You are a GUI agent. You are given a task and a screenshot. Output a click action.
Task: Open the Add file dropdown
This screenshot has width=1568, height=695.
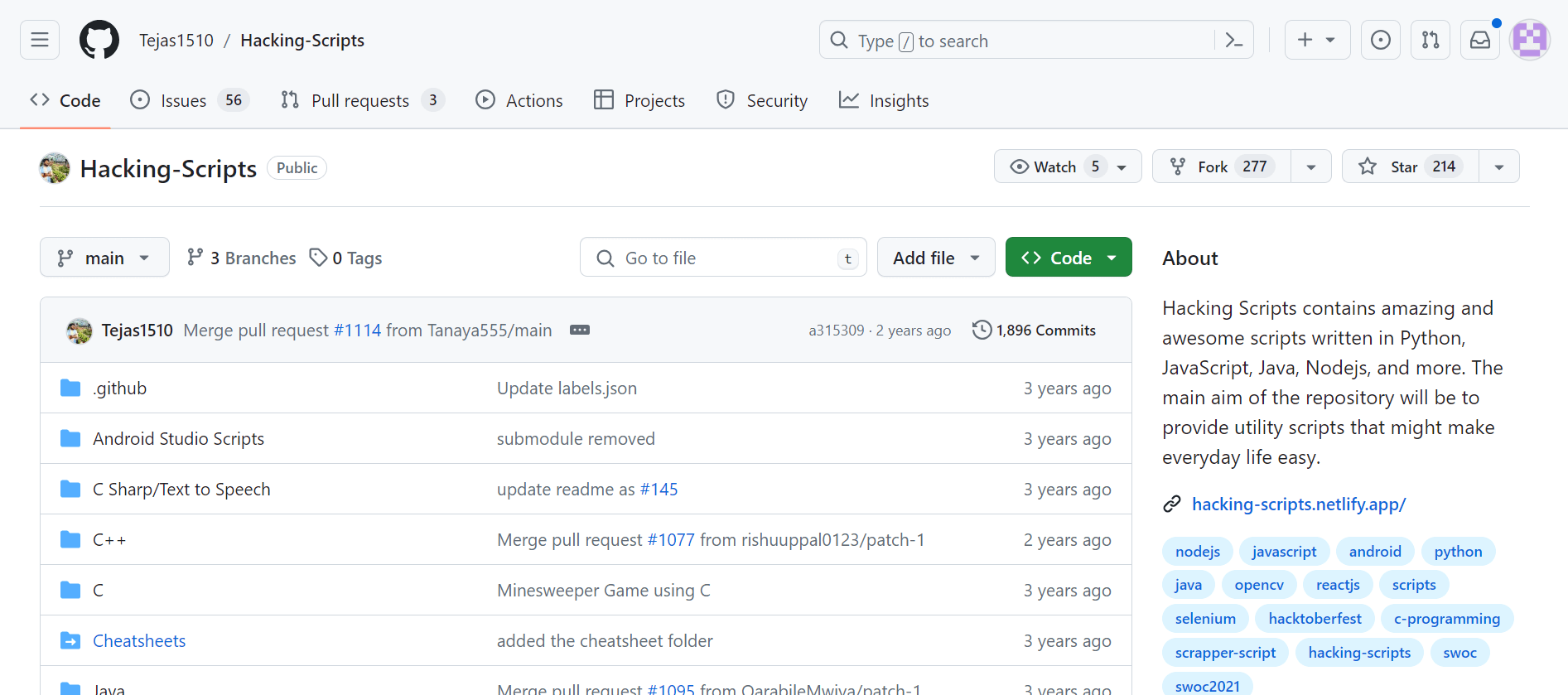point(936,258)
